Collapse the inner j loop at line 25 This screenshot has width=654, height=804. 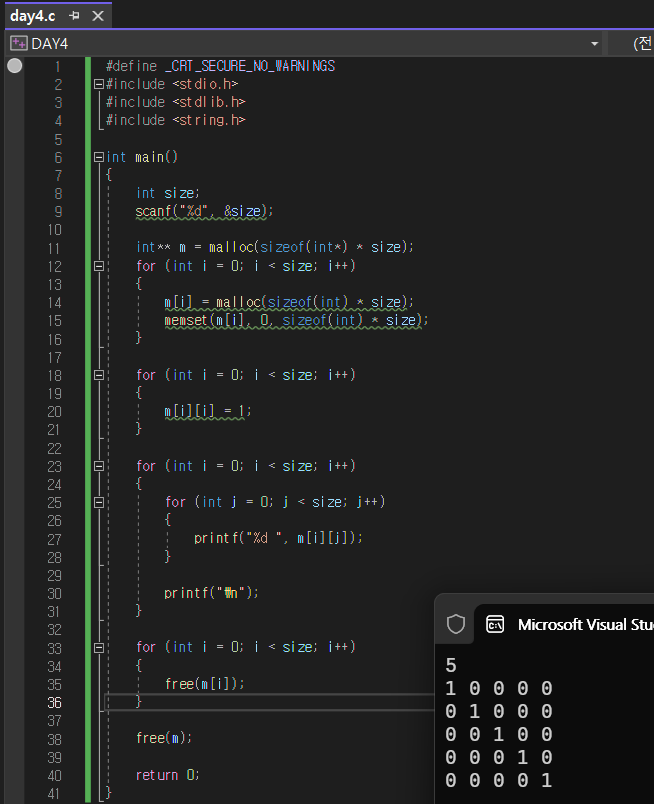[99, 502]
